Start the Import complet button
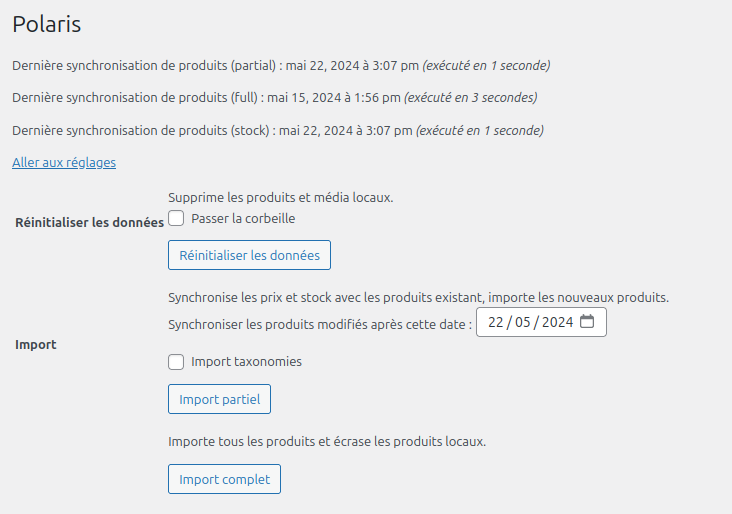Screen dimensions: 732x514 coord(224,479)
